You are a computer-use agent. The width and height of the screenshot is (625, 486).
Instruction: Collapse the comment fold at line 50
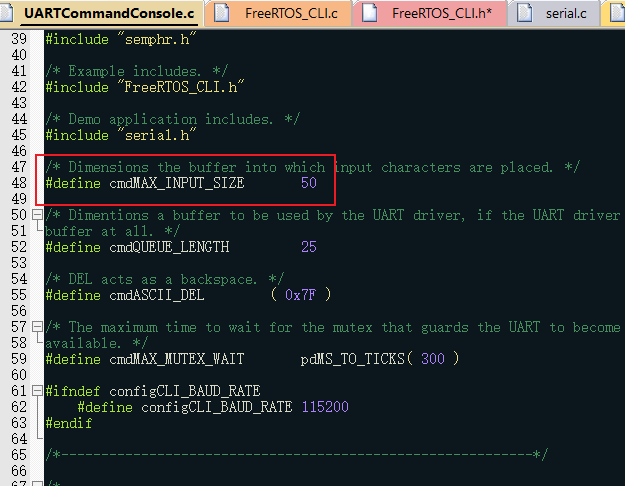pyautogui.click(x=37, y=215)
